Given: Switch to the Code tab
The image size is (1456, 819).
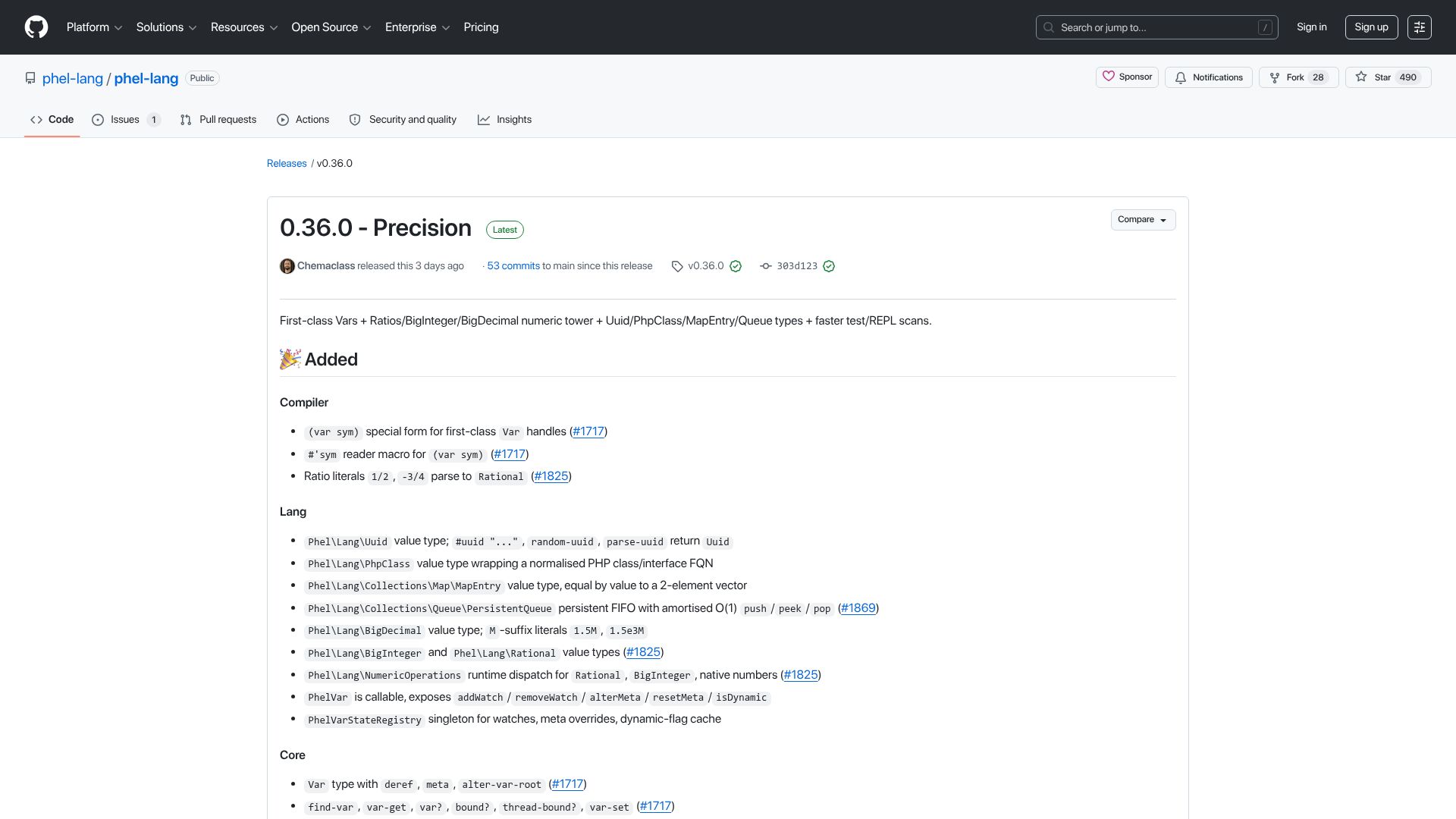Looking at the screenshot, I should 52,120.
